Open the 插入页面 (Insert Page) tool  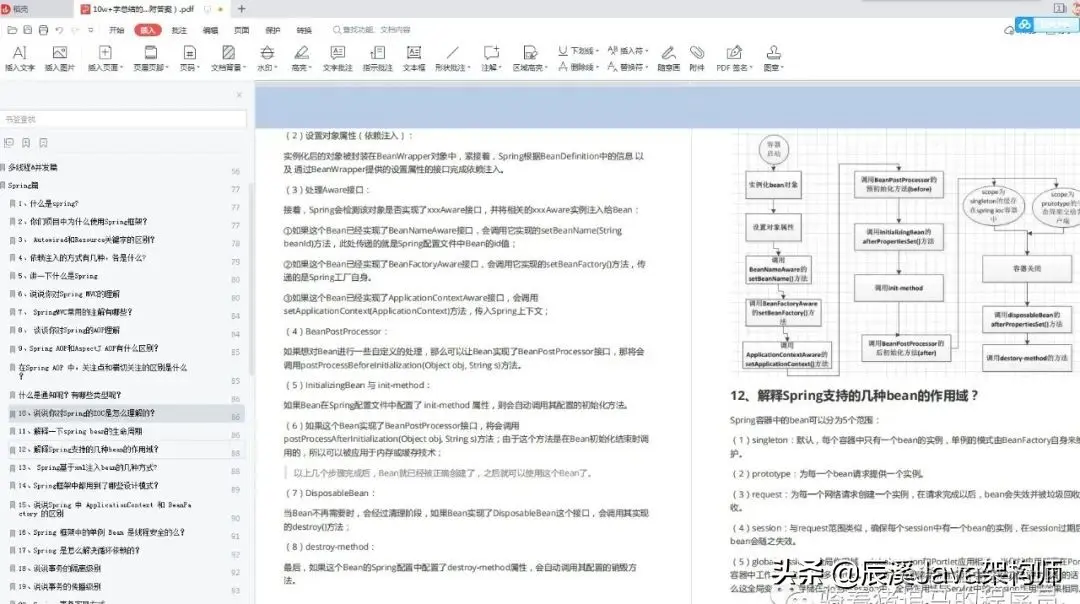click(105, 58)
